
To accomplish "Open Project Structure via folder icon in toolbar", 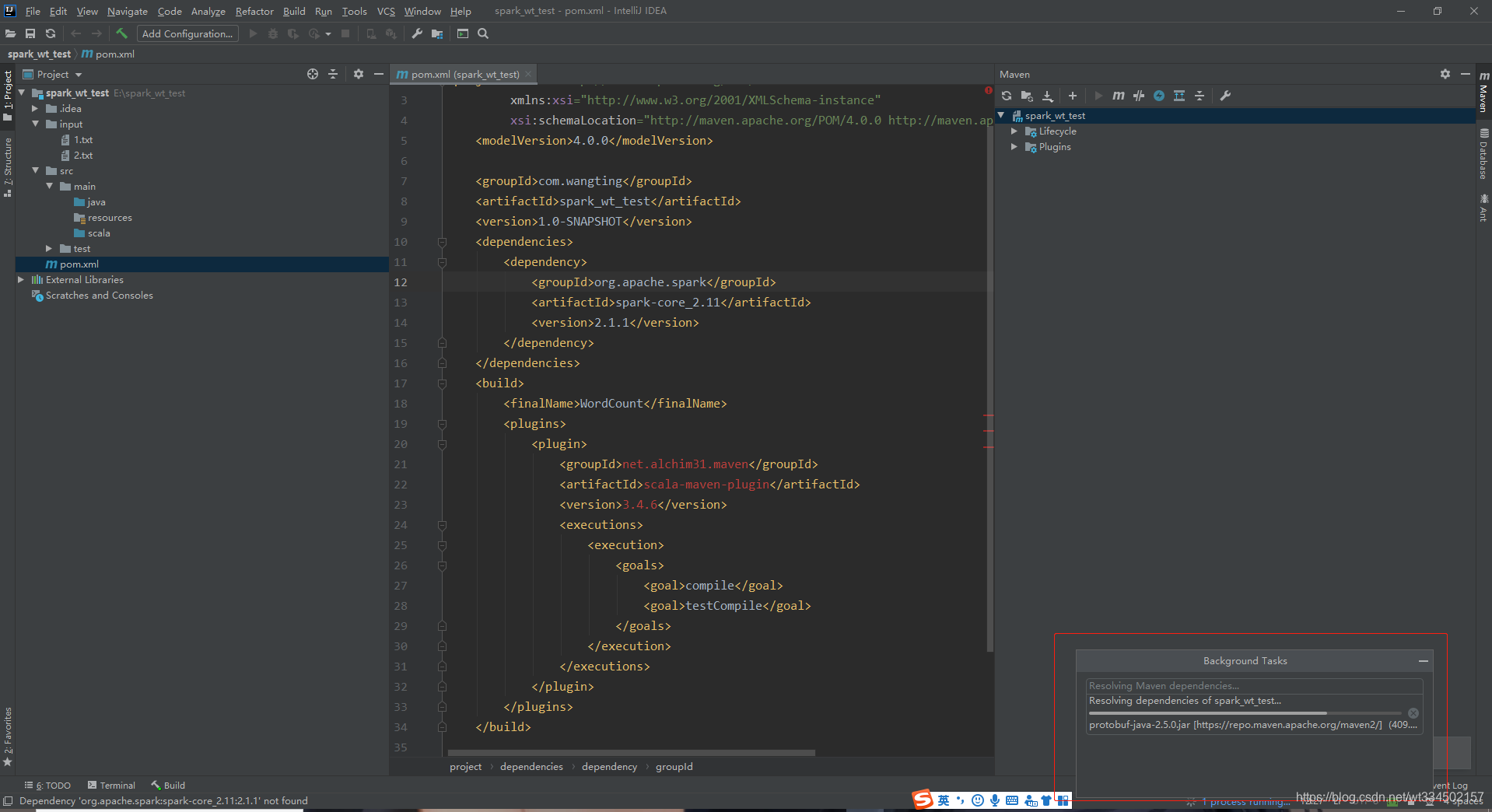I will tap(437, 33).
